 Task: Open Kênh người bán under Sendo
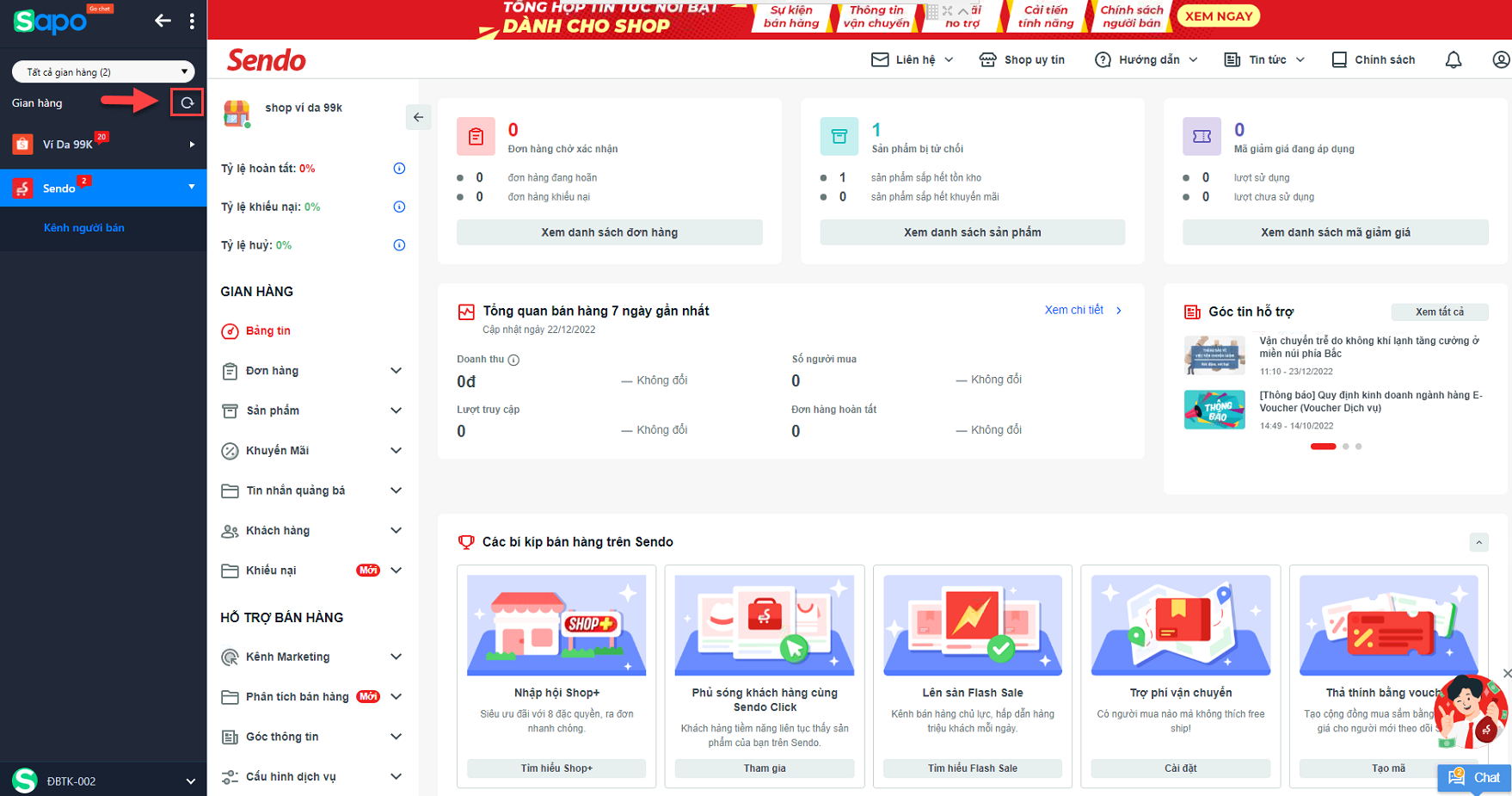[84, 228]
